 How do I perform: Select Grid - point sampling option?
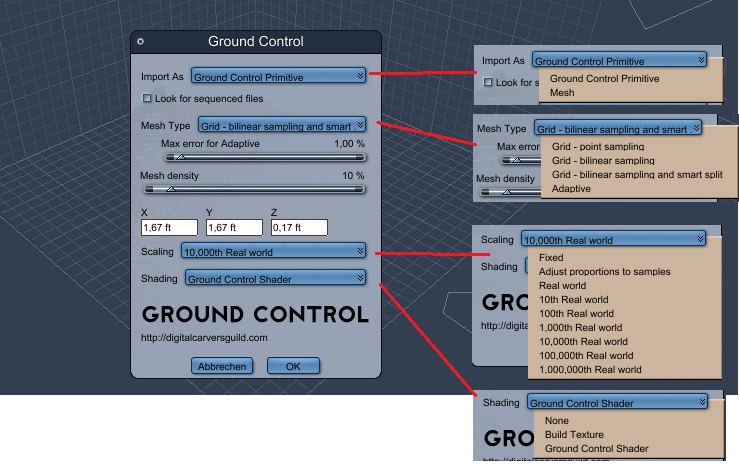(x=598, y=147)
